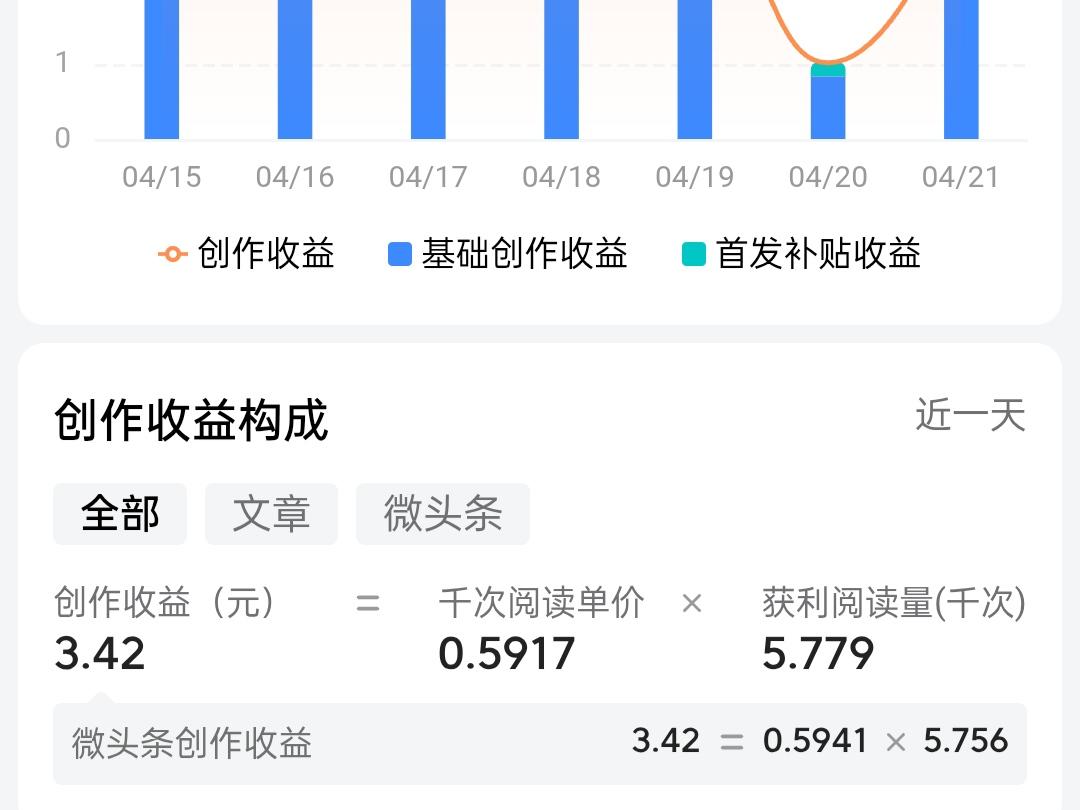Open the 近一天 time range selector
1080x810 pixels.
tap(970, 415)
